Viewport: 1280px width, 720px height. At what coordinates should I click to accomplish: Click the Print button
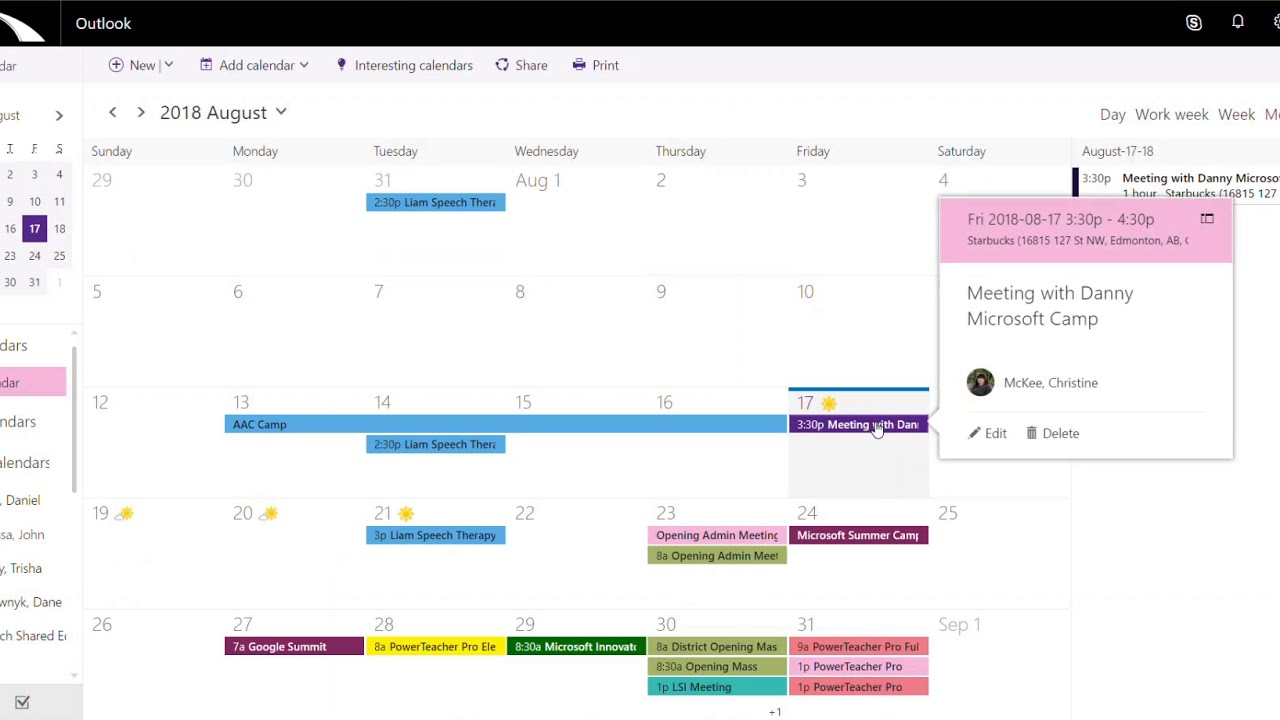[596, 65]
